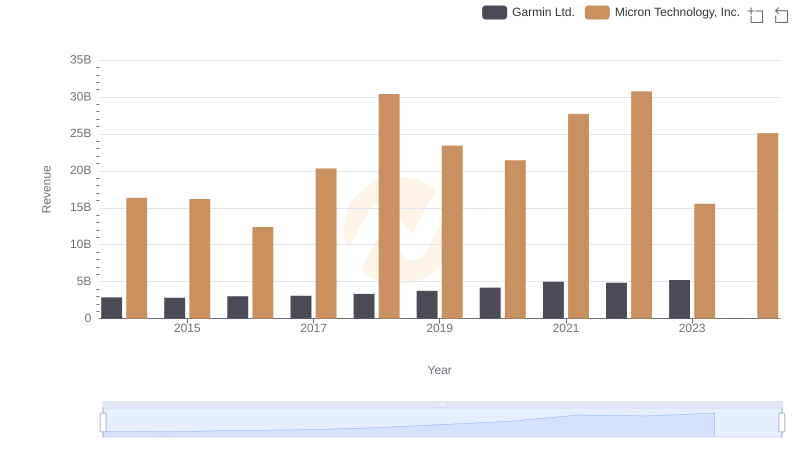Toggle Micron Technology, Inc. legend entry
800x461 pixels.
662,12
